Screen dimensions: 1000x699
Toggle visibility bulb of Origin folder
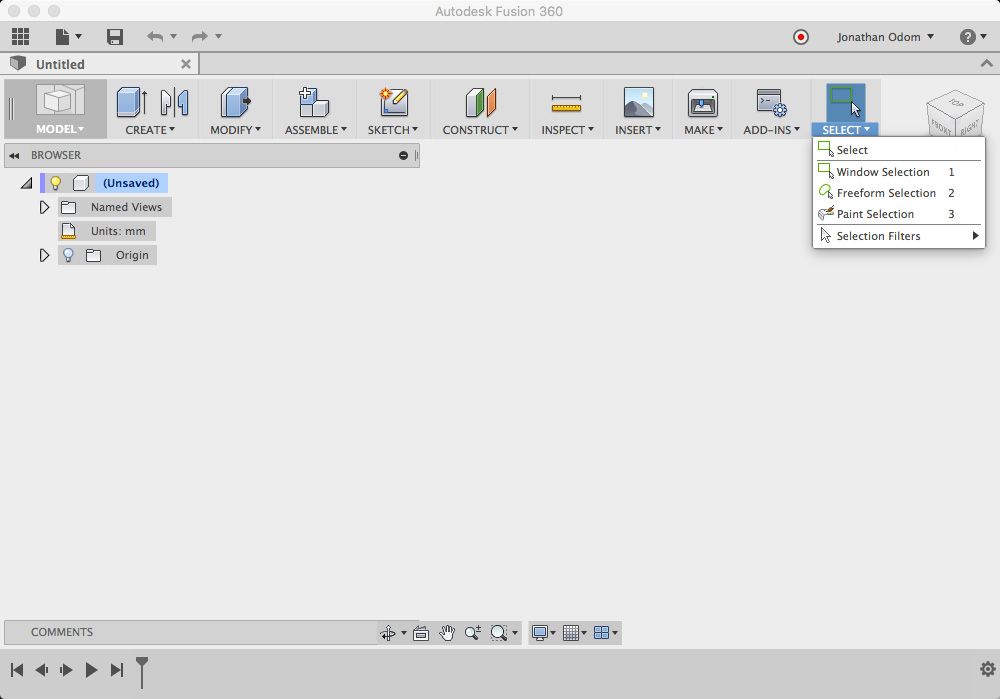pyautogui.click(x=68, y=255)
